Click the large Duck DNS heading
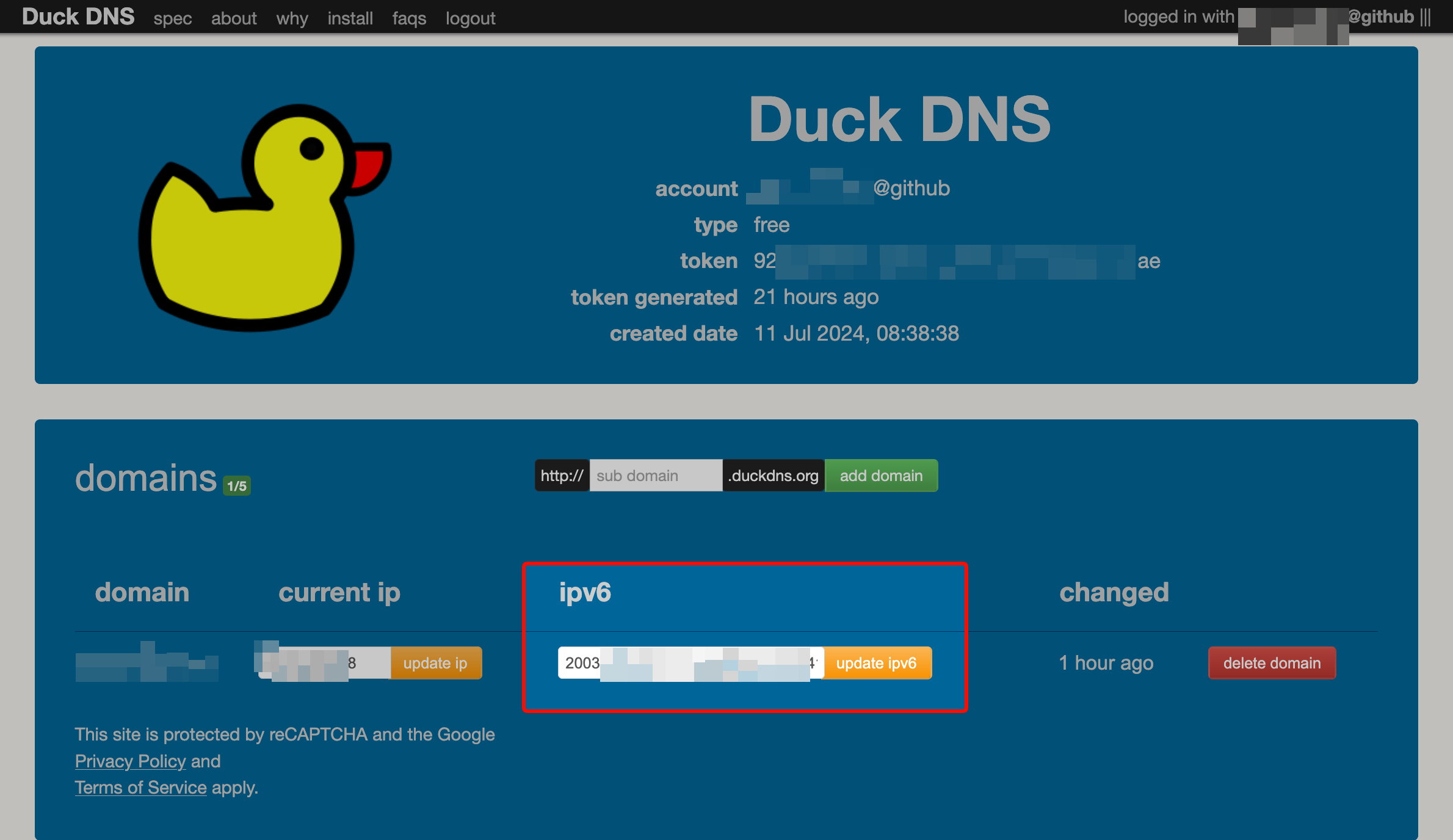The height and width of the screenshot is (840, 1453). coord(899,120)
